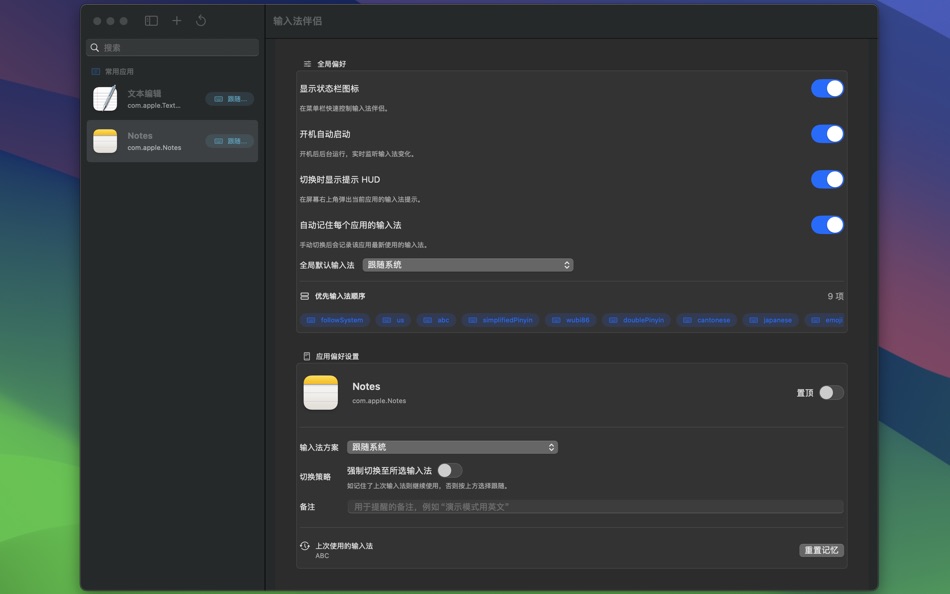Toggle the 置顶 switch for Notes
Image resolution: width=950 pixels, height=594 pixels.
831,393
